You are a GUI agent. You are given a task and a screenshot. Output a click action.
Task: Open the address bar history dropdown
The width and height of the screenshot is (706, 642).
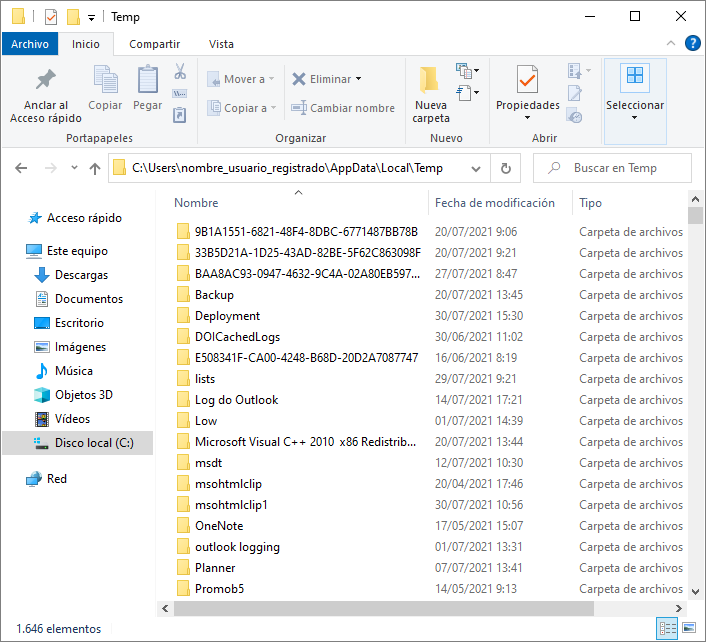(x=475, y=168)
